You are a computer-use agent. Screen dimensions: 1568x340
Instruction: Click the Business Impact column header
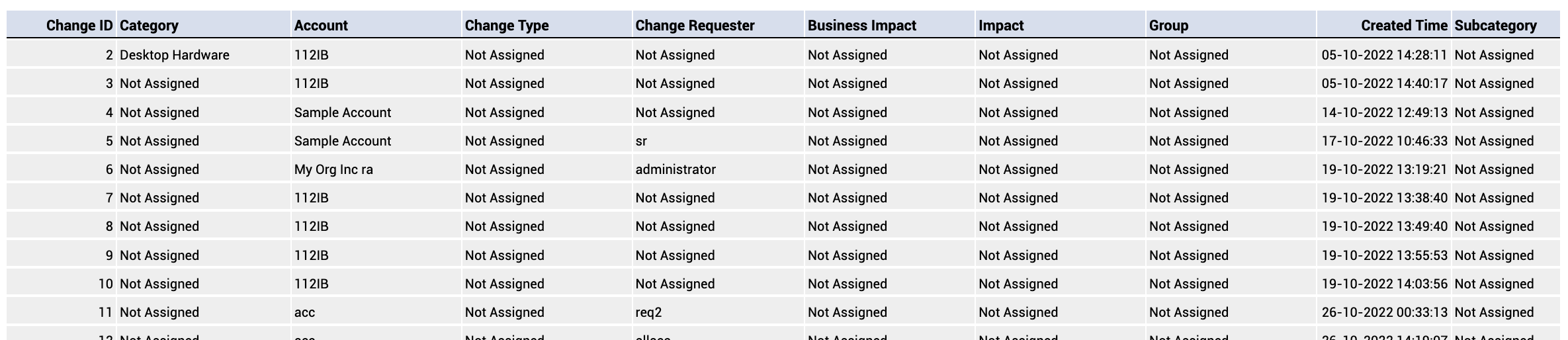tap(862, 26)
